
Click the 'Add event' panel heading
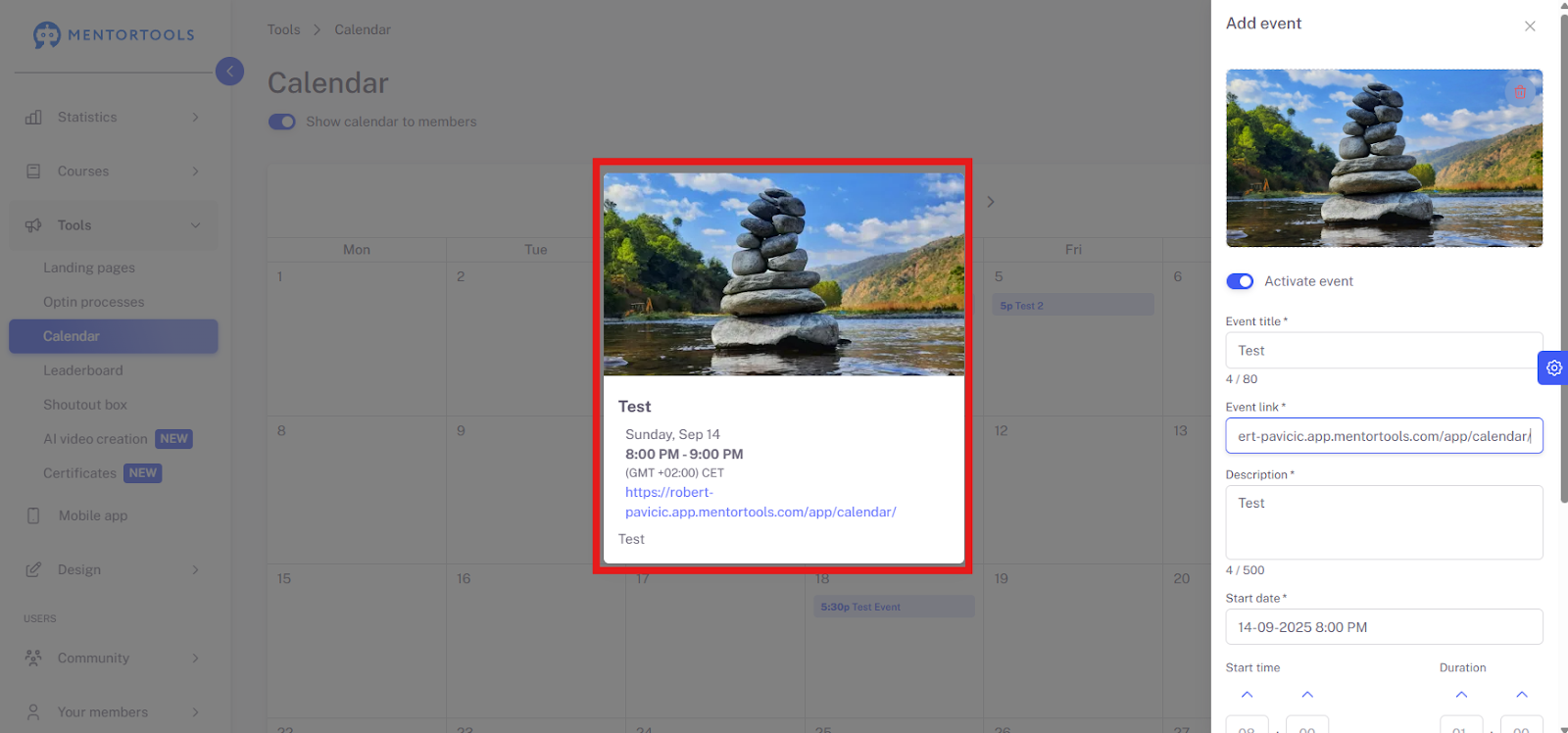pos(1263,24)
